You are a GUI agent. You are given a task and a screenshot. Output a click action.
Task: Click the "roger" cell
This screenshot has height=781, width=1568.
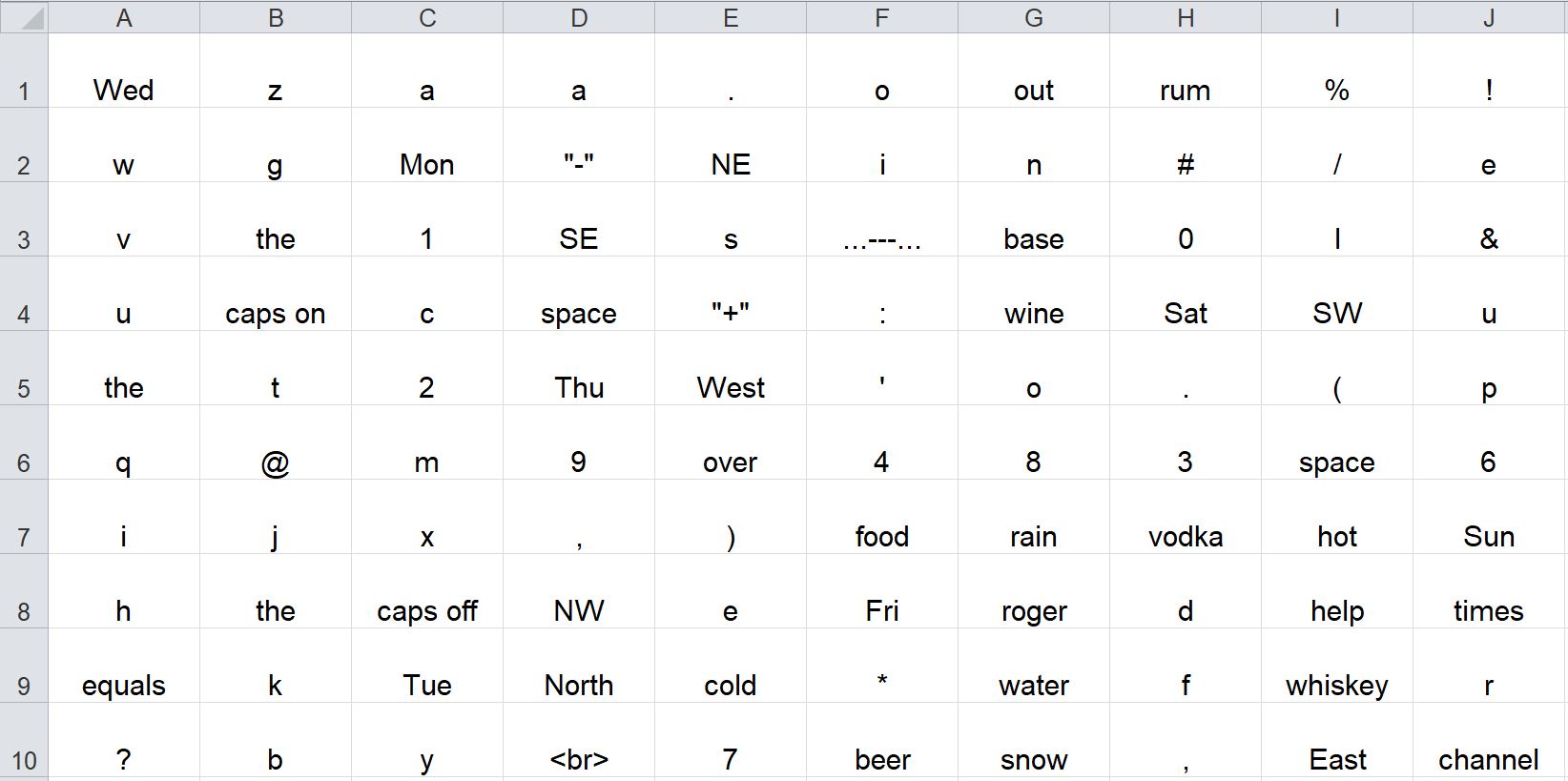click(x=1034, y=591)
